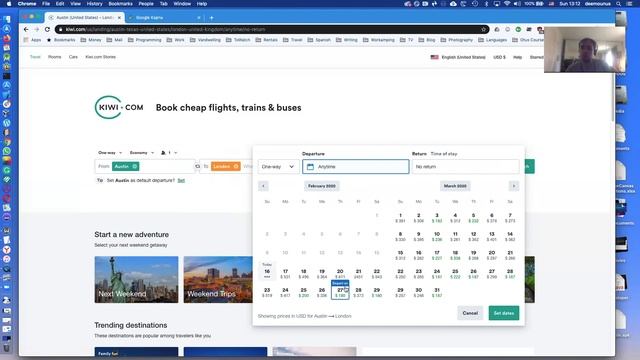Click Time of stay tab label
The image size is (640, 360).
coord(444,154)
